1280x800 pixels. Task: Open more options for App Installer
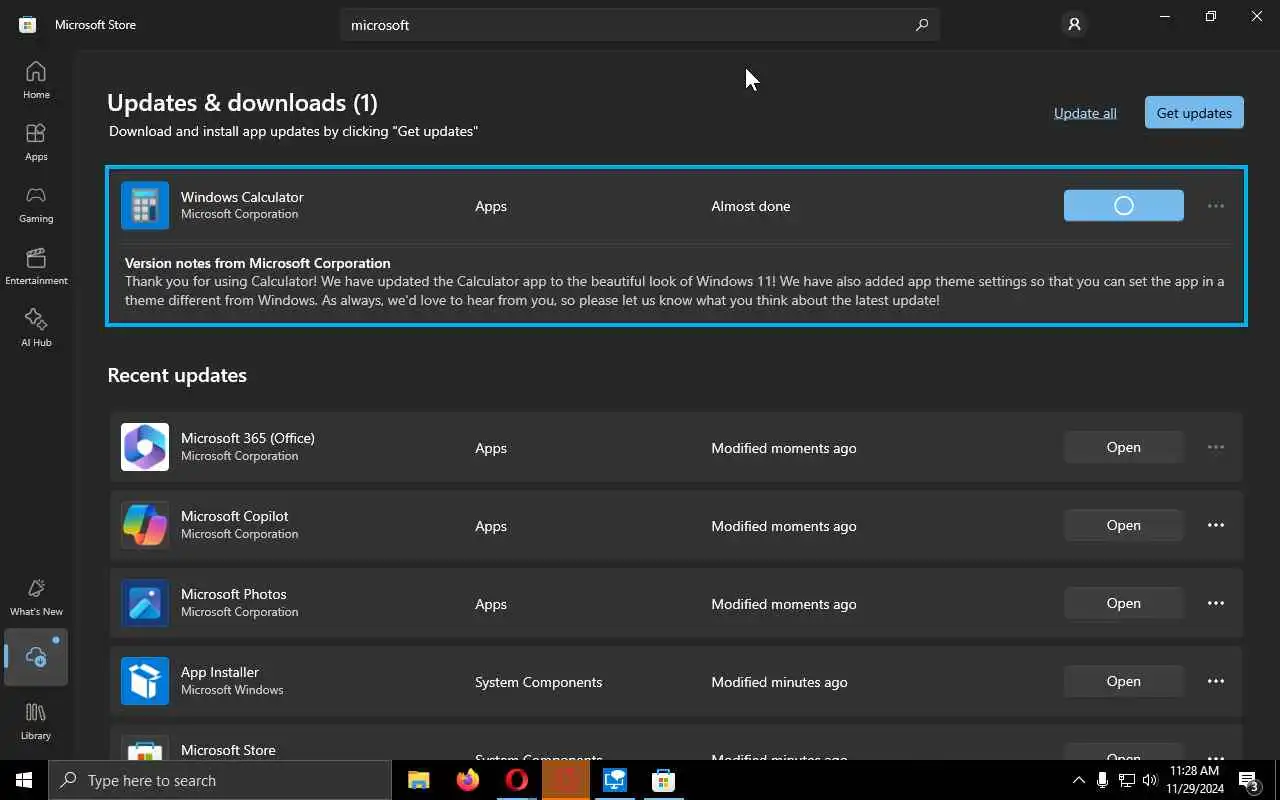pyautogui.click(x=1216, y=681)
